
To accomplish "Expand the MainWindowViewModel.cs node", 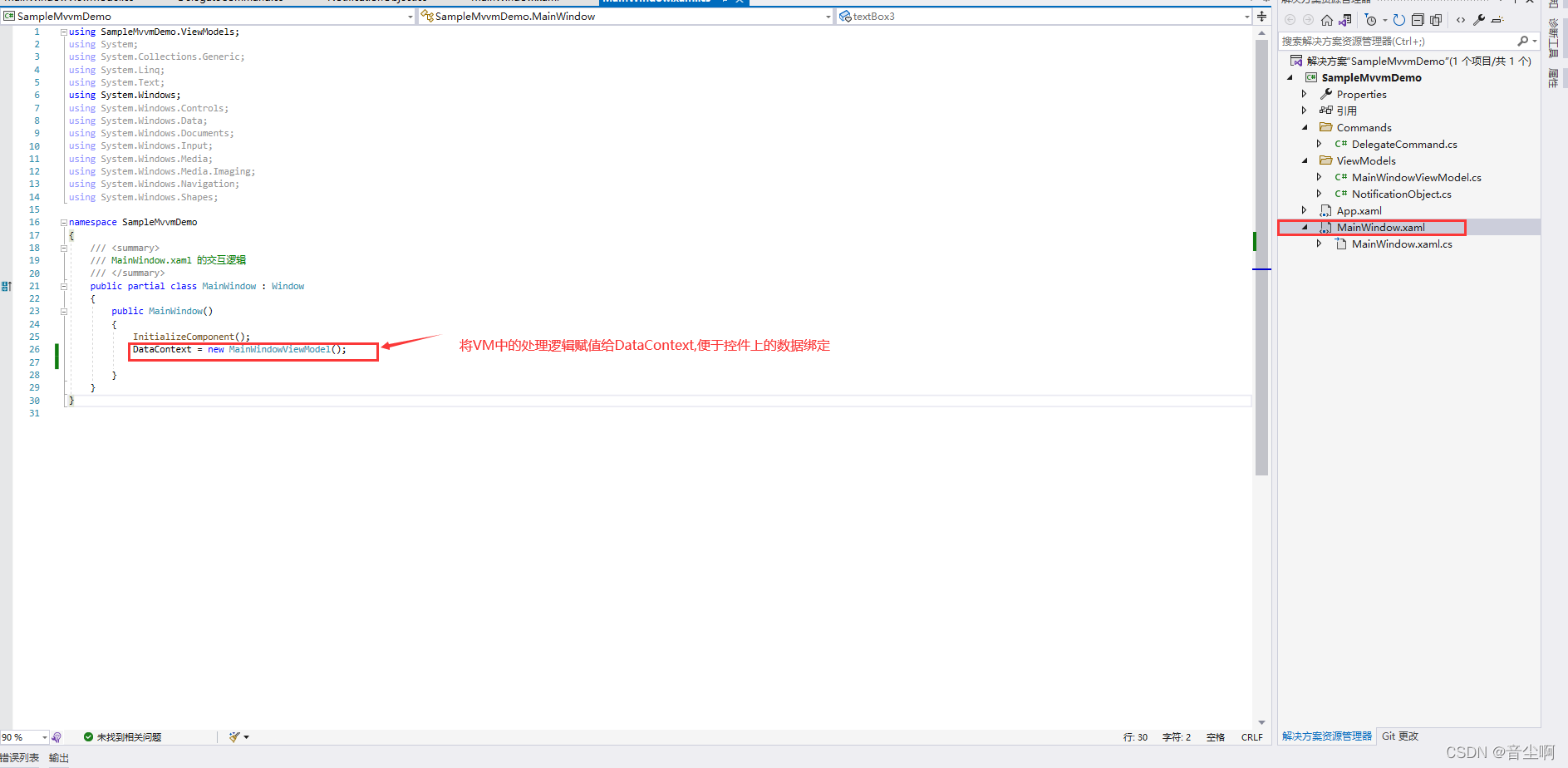I will click(x=1319, y=177).
